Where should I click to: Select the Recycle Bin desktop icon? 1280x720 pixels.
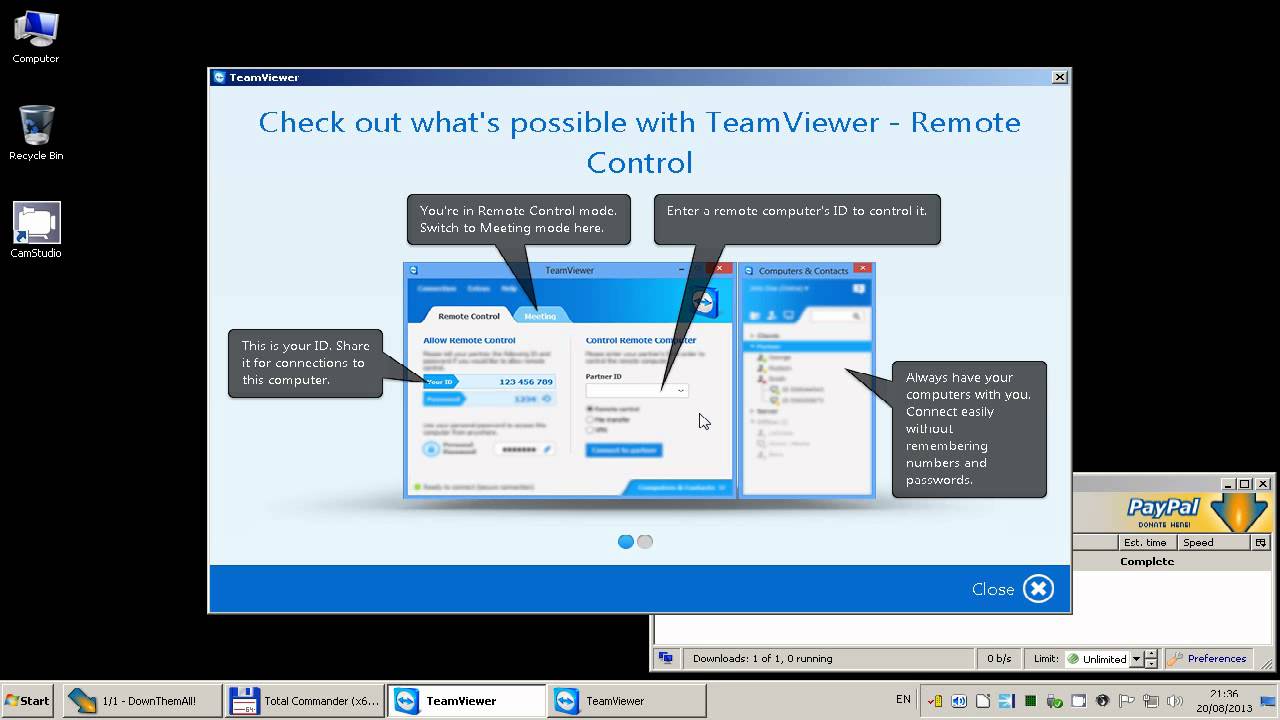36,132
